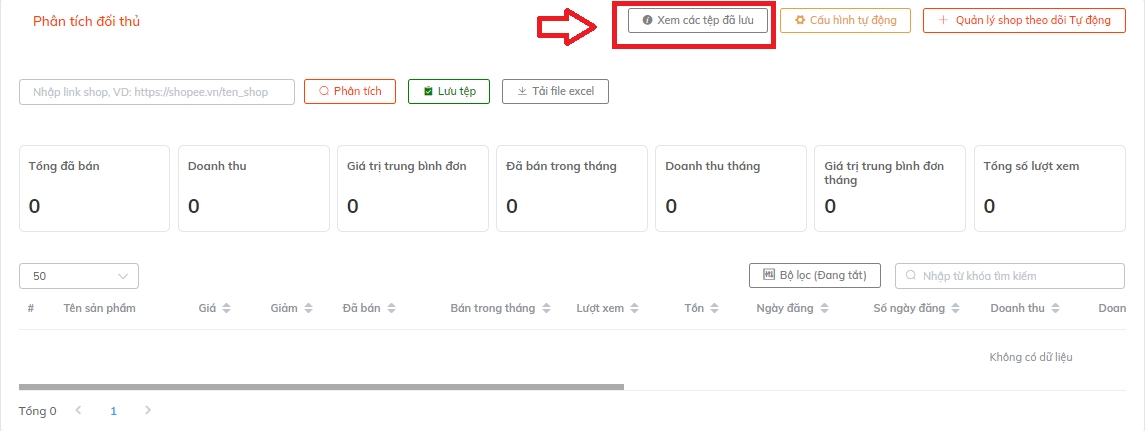Open 'Quản lý shop theo dõi Tự động'
This screenshot has height=431, width=1145.
pyautogui.click(x=1025, y=20)
